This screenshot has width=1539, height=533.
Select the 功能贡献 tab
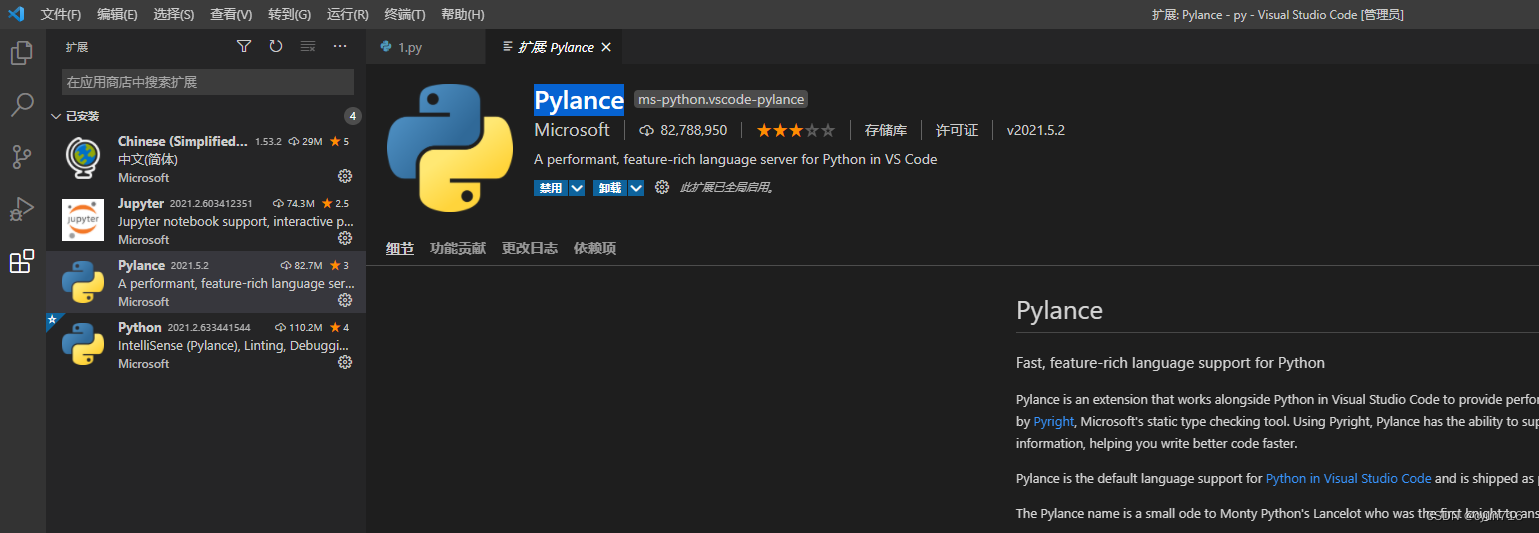458,248
